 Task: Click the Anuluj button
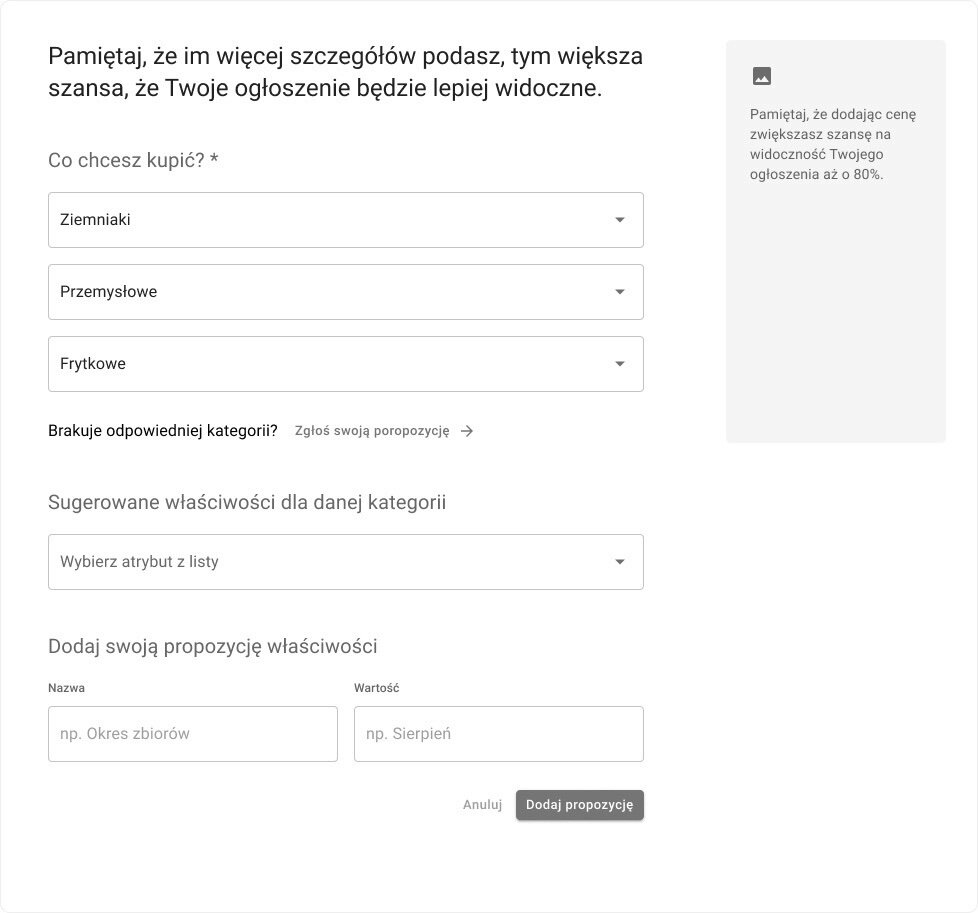[x=482, y=805]
